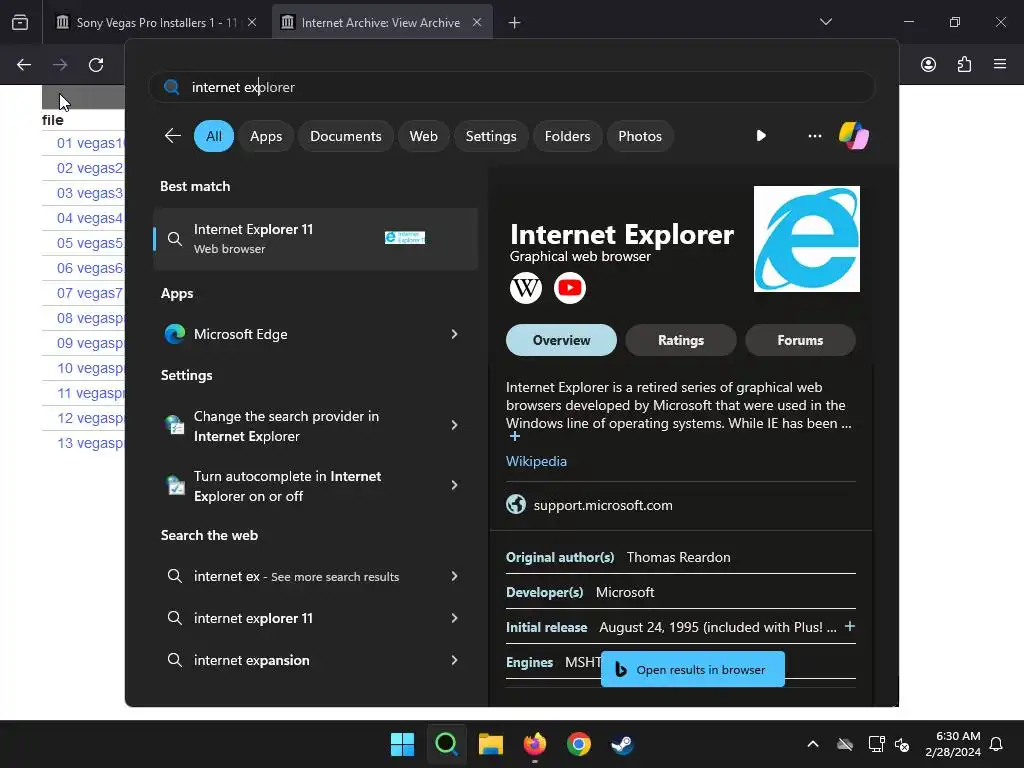
Task: Open a new browser tab
Action: [514, 23]
